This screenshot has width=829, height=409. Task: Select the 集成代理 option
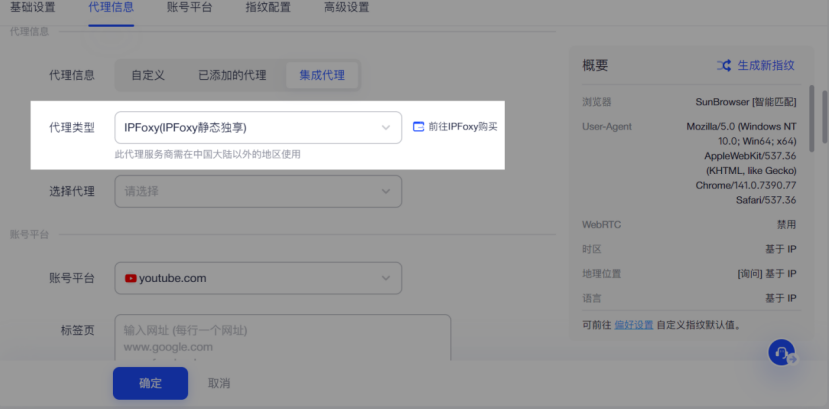pyautogui.click(x=321, y=75)
